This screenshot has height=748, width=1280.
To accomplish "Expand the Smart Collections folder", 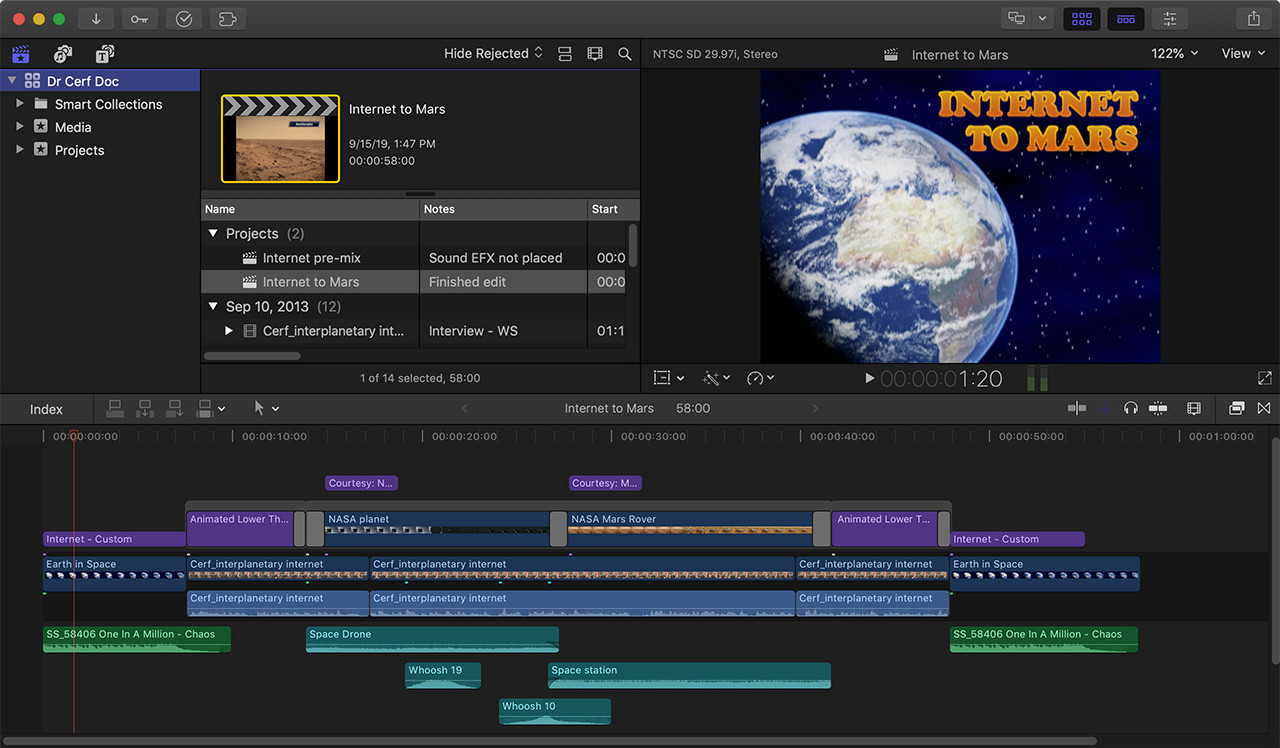I will tap(20, 104).
